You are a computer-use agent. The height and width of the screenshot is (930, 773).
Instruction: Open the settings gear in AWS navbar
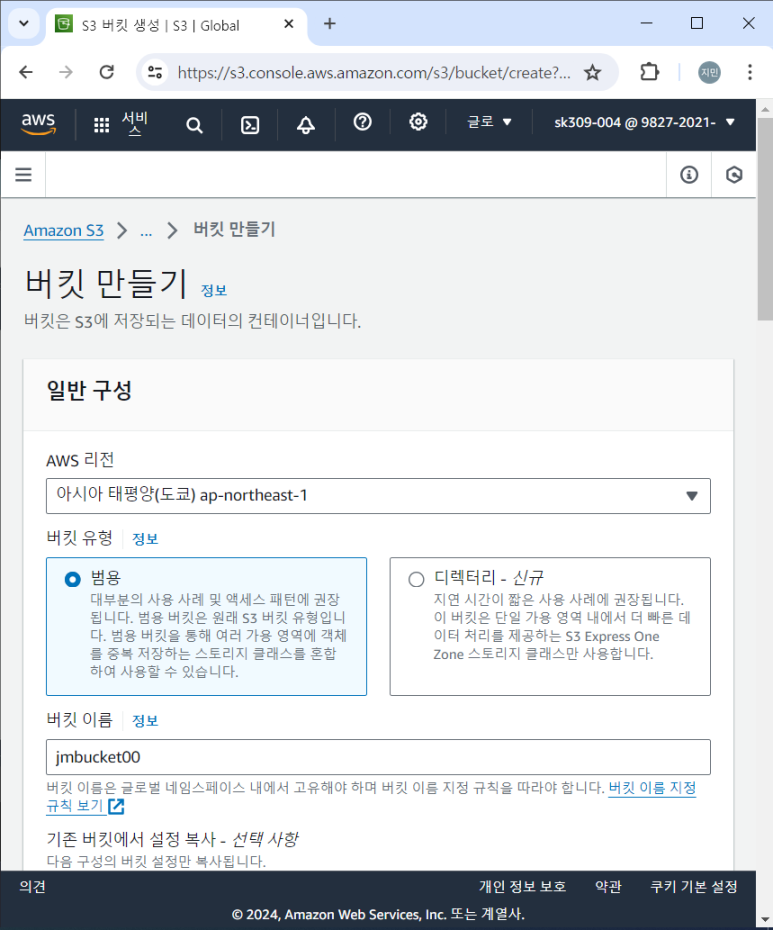click(x=418, y=122)
